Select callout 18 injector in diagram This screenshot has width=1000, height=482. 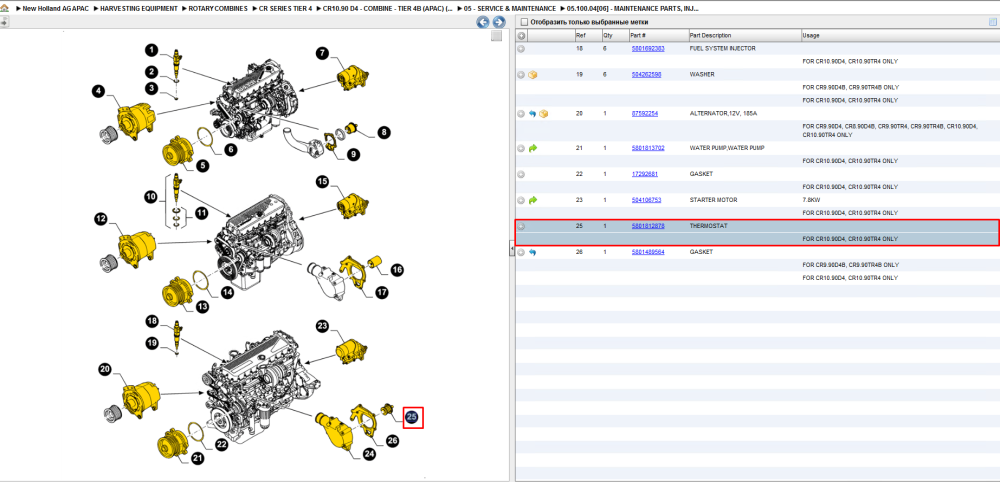(152, 320)
